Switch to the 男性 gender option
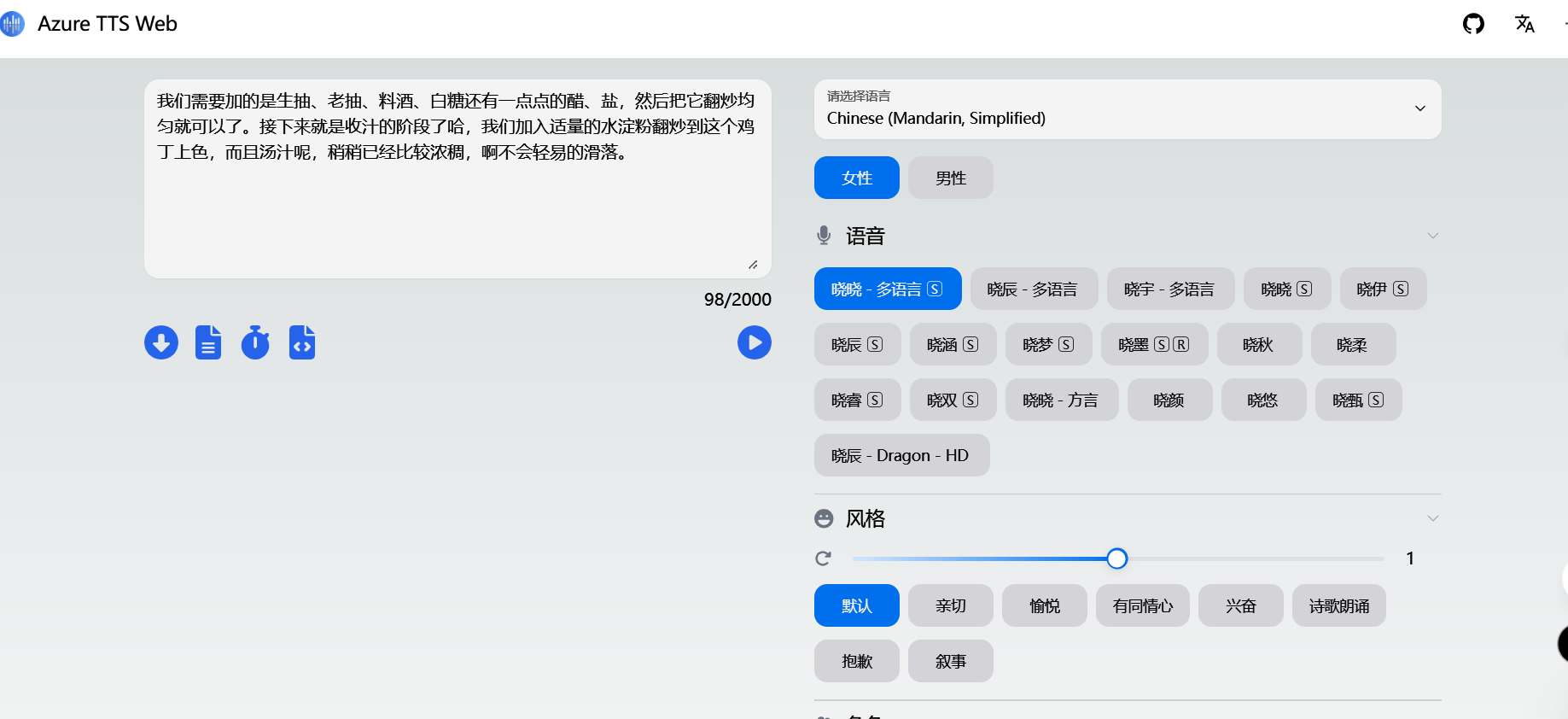Viewport: 1568px width, 719px height. click(950, 178)
